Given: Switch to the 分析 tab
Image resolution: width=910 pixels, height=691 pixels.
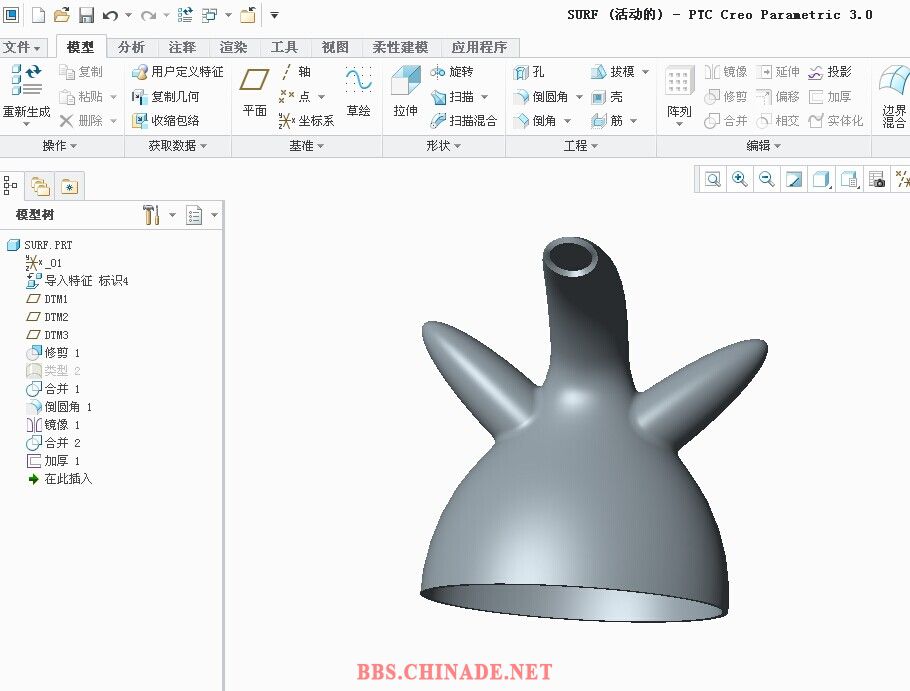Looking at the screenshot, I should pyautogui.click(x=131, y=47).
